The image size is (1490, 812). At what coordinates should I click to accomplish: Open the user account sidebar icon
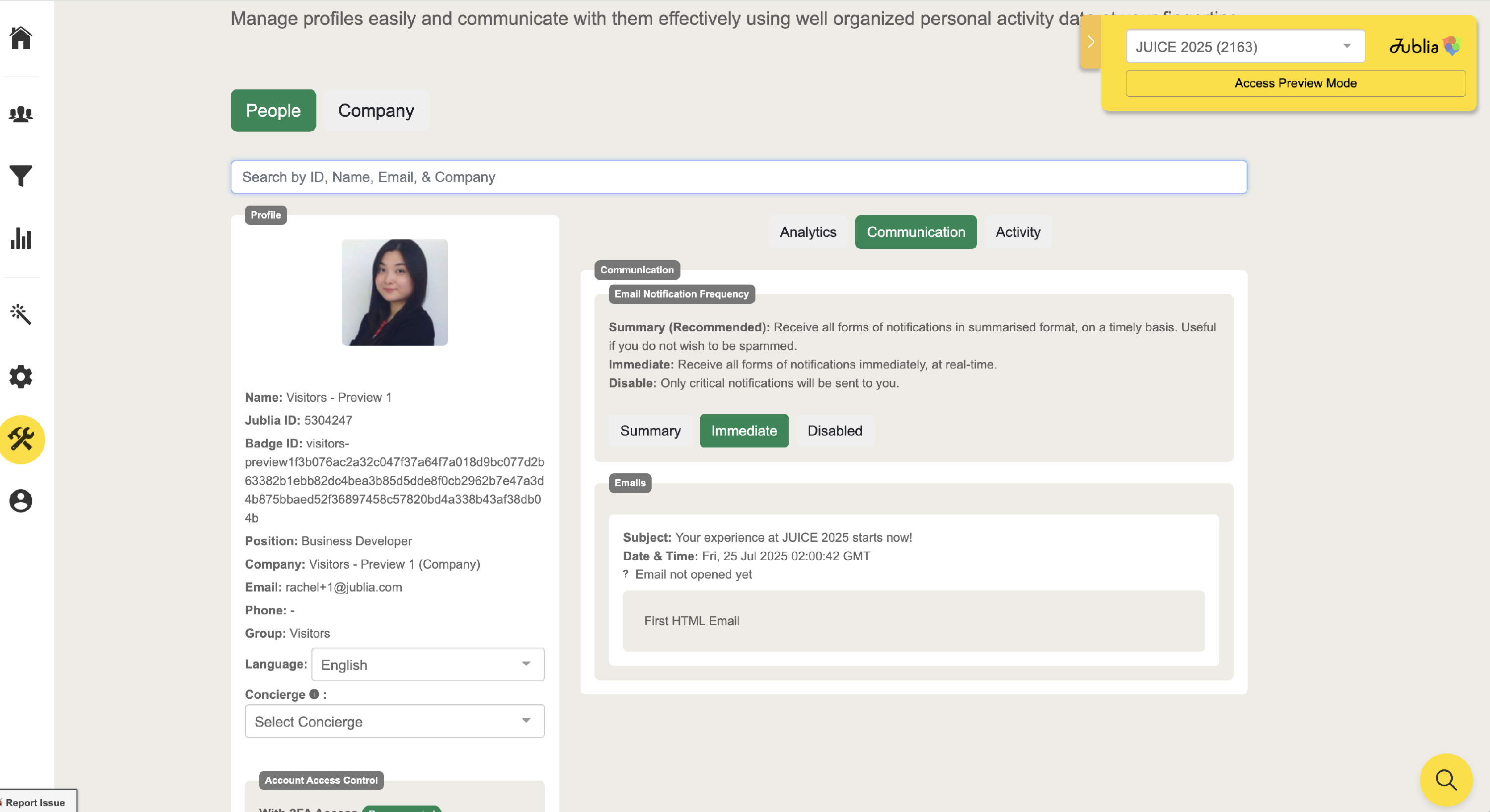(x=21, y=501)
